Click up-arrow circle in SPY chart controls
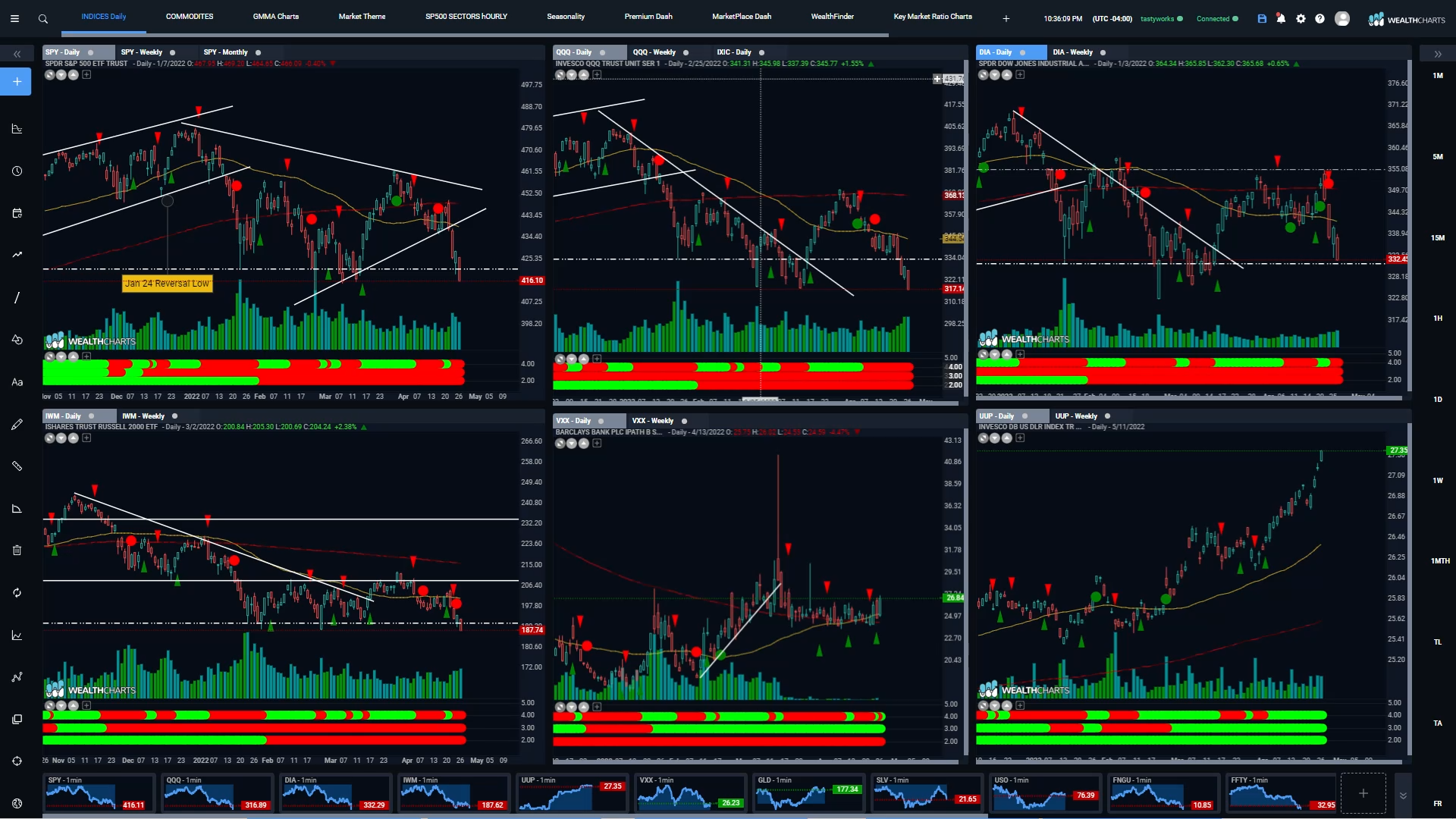Image resolution: width=1456 pixels, height=819 pixels. 74,74
